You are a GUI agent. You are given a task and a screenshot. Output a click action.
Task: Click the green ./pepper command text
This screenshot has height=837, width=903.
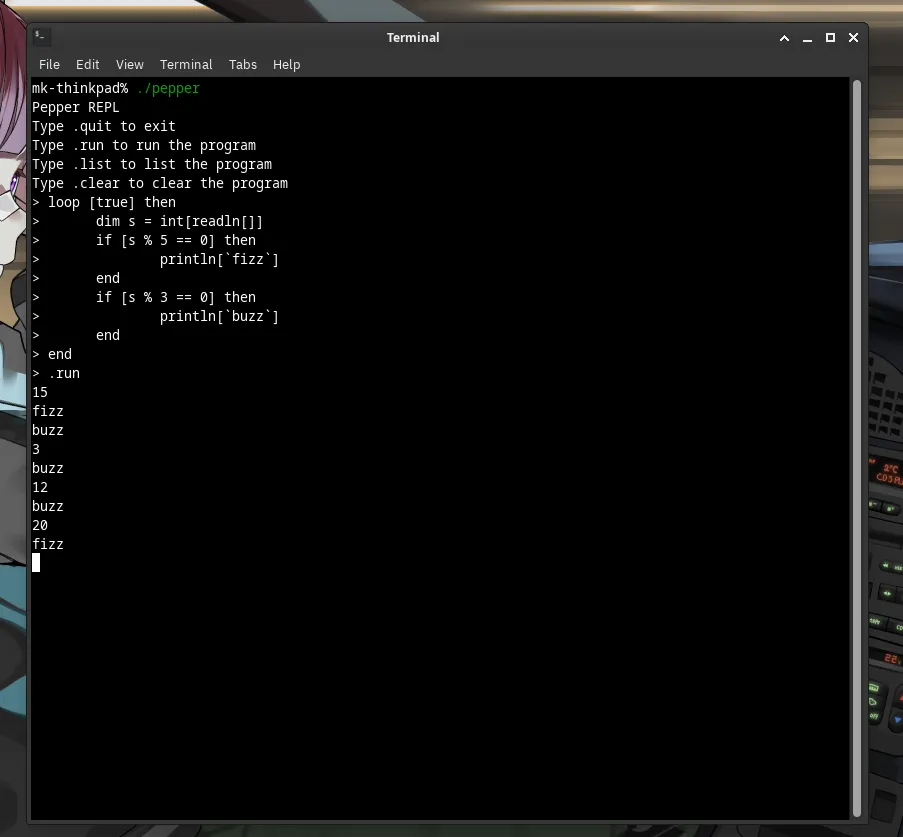pos(168,88)
